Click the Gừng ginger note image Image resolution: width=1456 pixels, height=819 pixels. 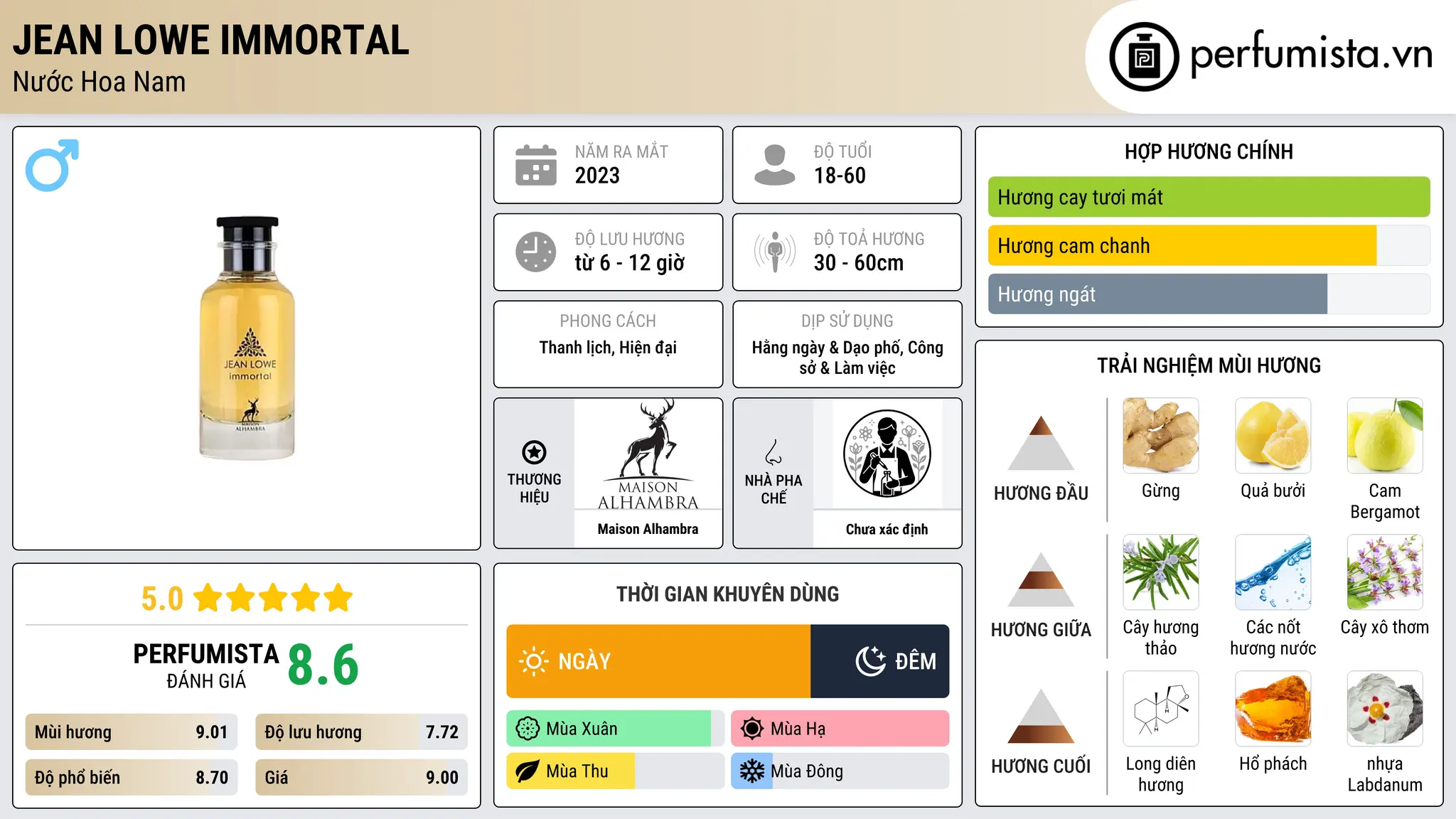point(1161,436)
